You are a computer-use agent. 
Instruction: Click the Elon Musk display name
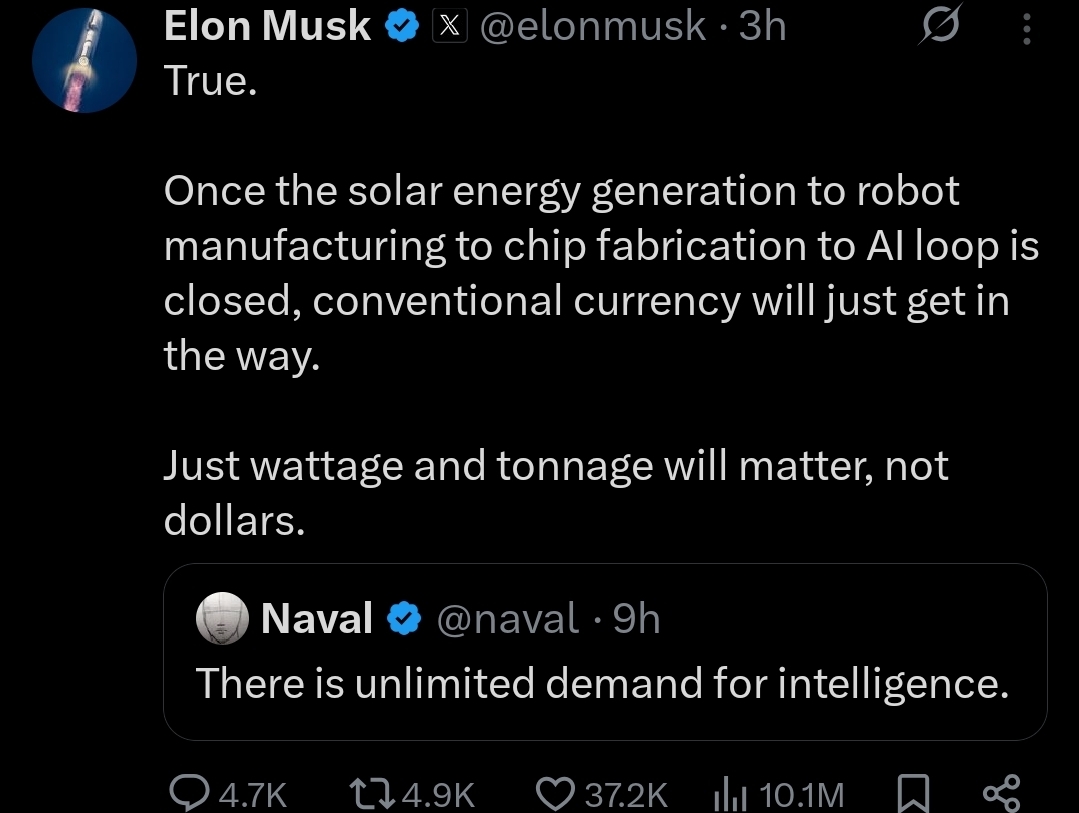[267, 28]
